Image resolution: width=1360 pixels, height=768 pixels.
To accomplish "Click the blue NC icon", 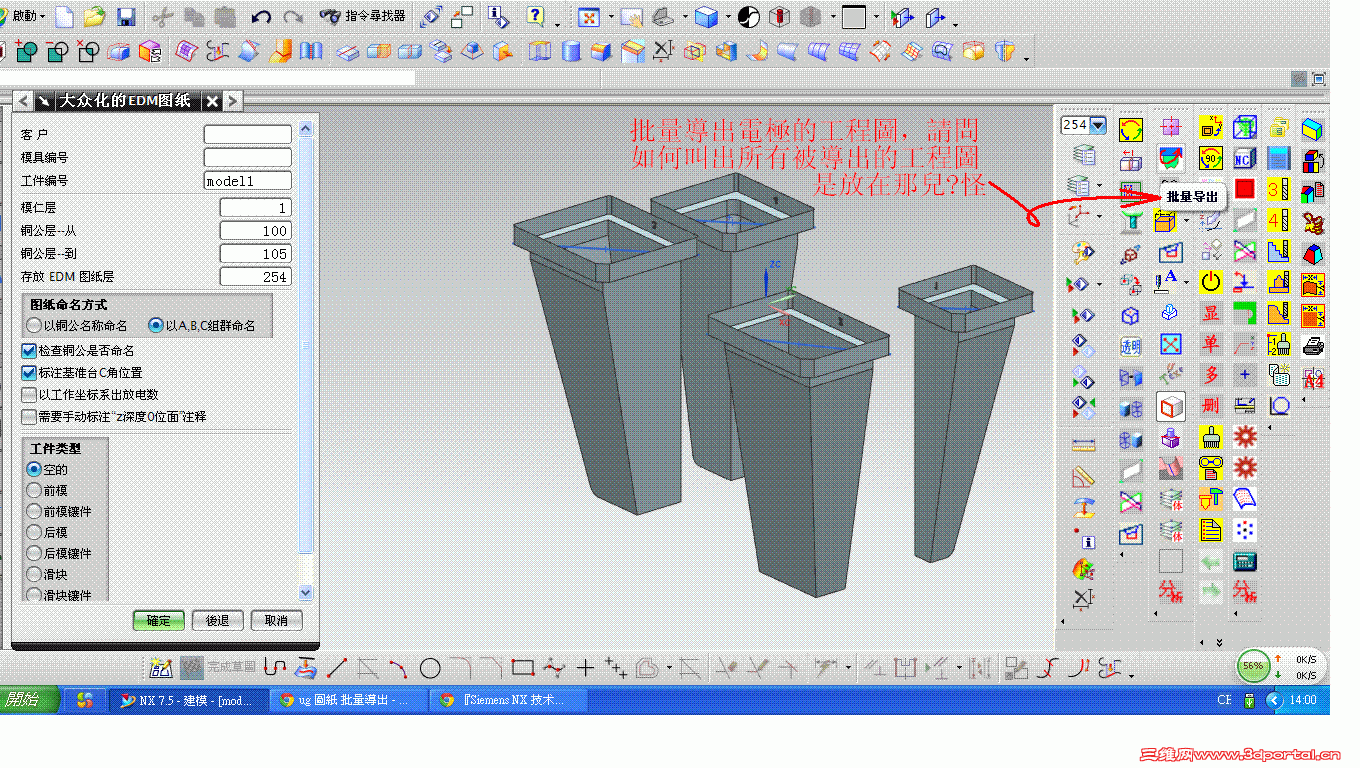I will tap(1245, 158).
